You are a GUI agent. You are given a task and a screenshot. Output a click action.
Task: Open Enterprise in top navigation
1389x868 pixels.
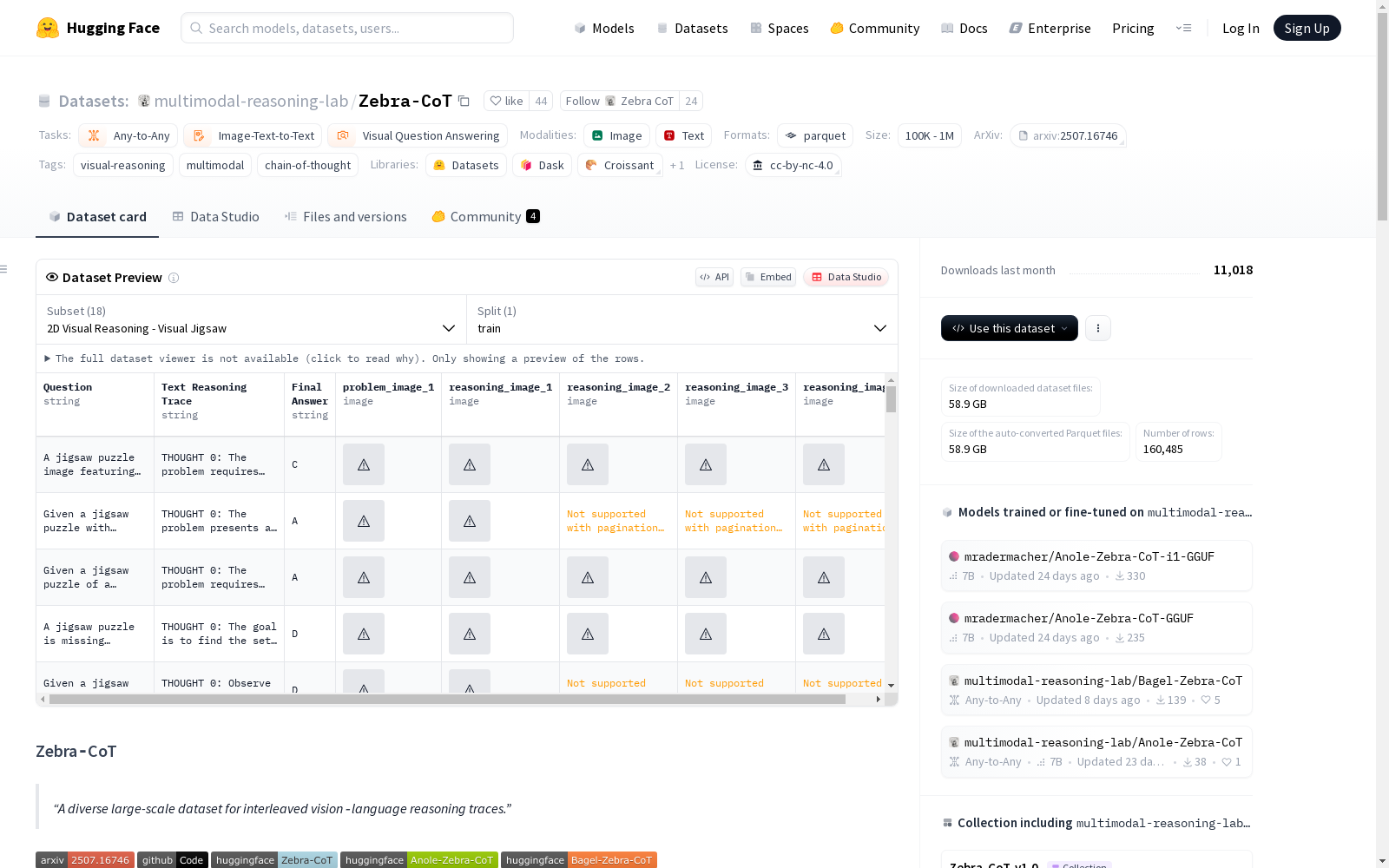(x=1050, y=28)
